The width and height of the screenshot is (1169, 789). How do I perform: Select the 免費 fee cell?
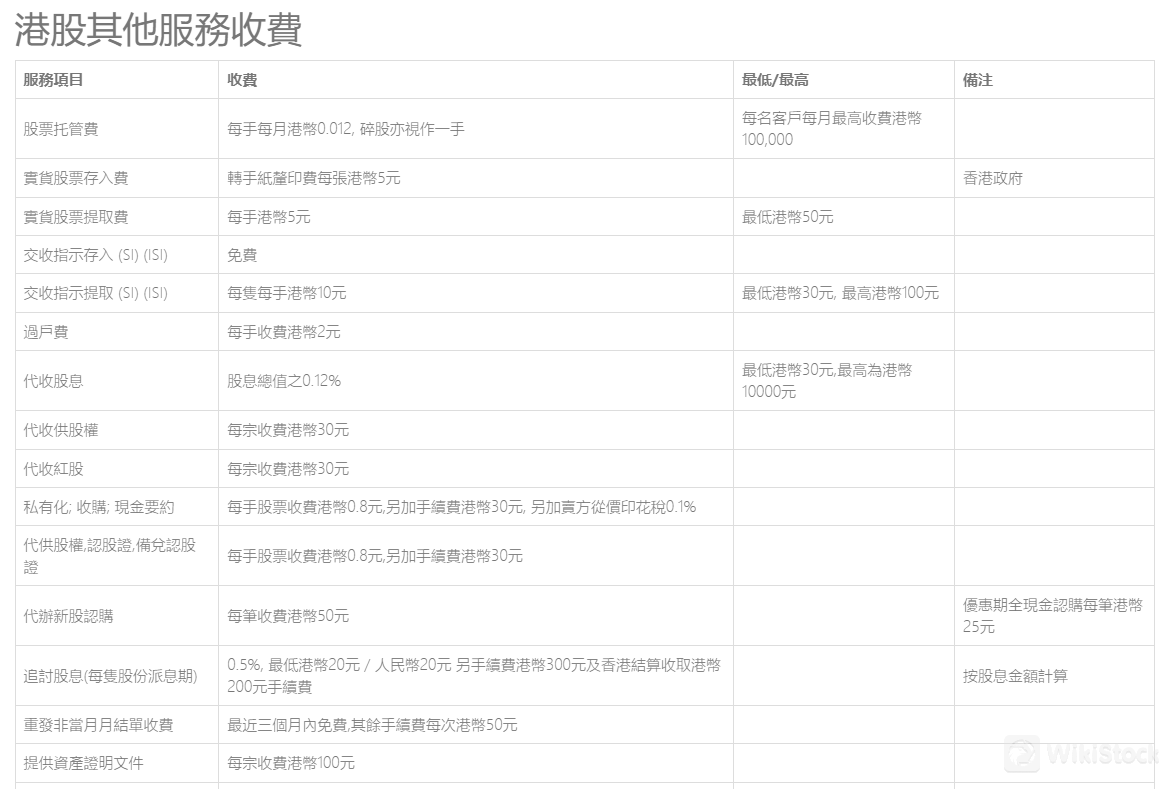(x=242, y=255)
